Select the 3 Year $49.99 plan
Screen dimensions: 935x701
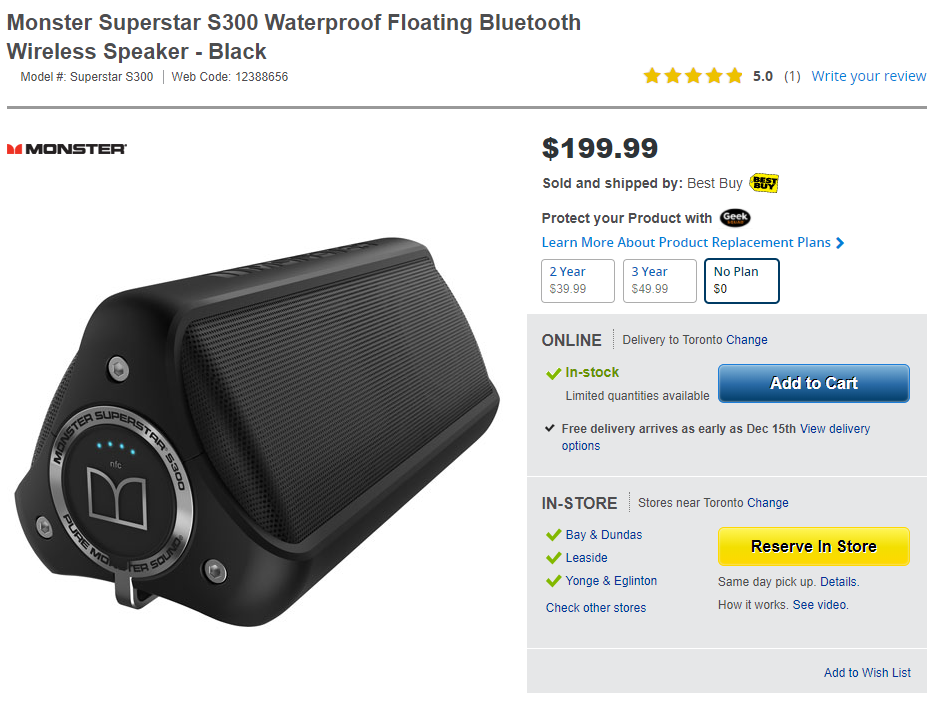click(x=659, y=280)
